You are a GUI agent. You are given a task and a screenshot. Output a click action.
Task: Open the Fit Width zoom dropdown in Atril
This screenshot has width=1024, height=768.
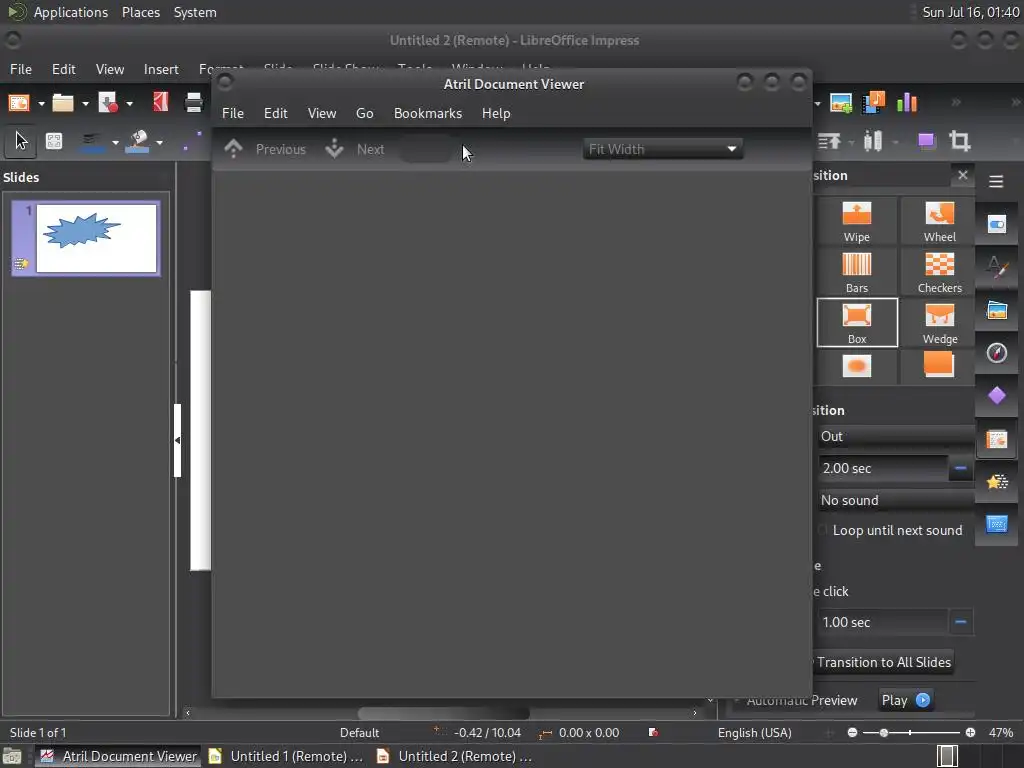pos(662,149)
